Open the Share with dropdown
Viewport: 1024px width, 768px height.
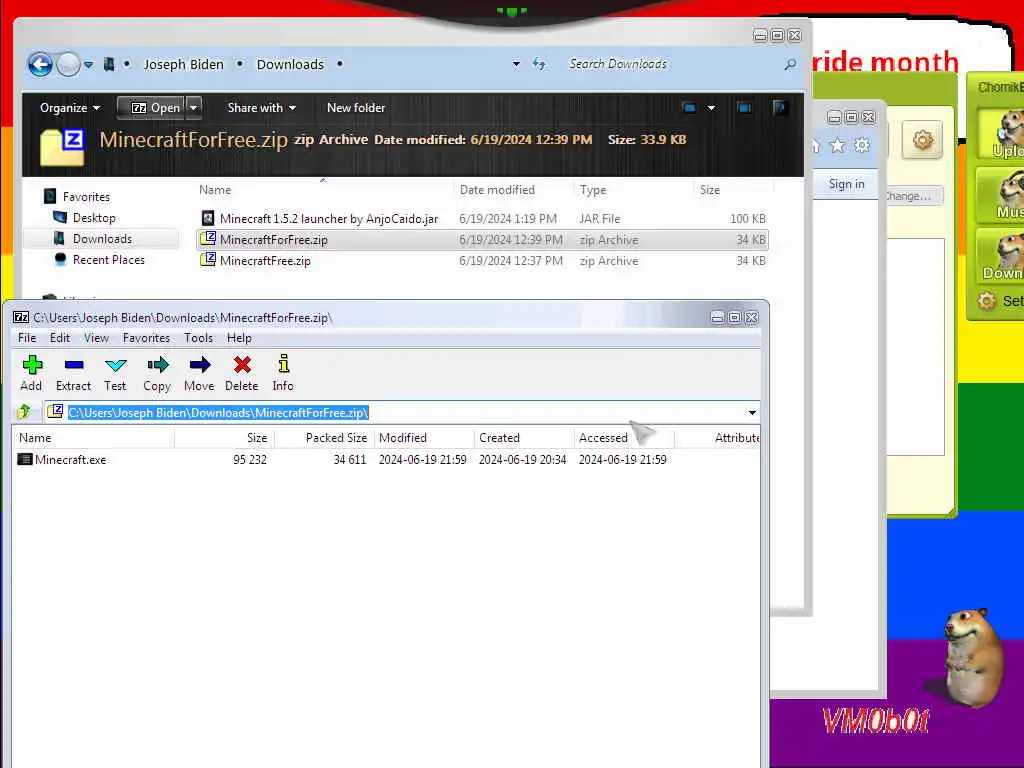pyautogui.click(x=261, y=108)
